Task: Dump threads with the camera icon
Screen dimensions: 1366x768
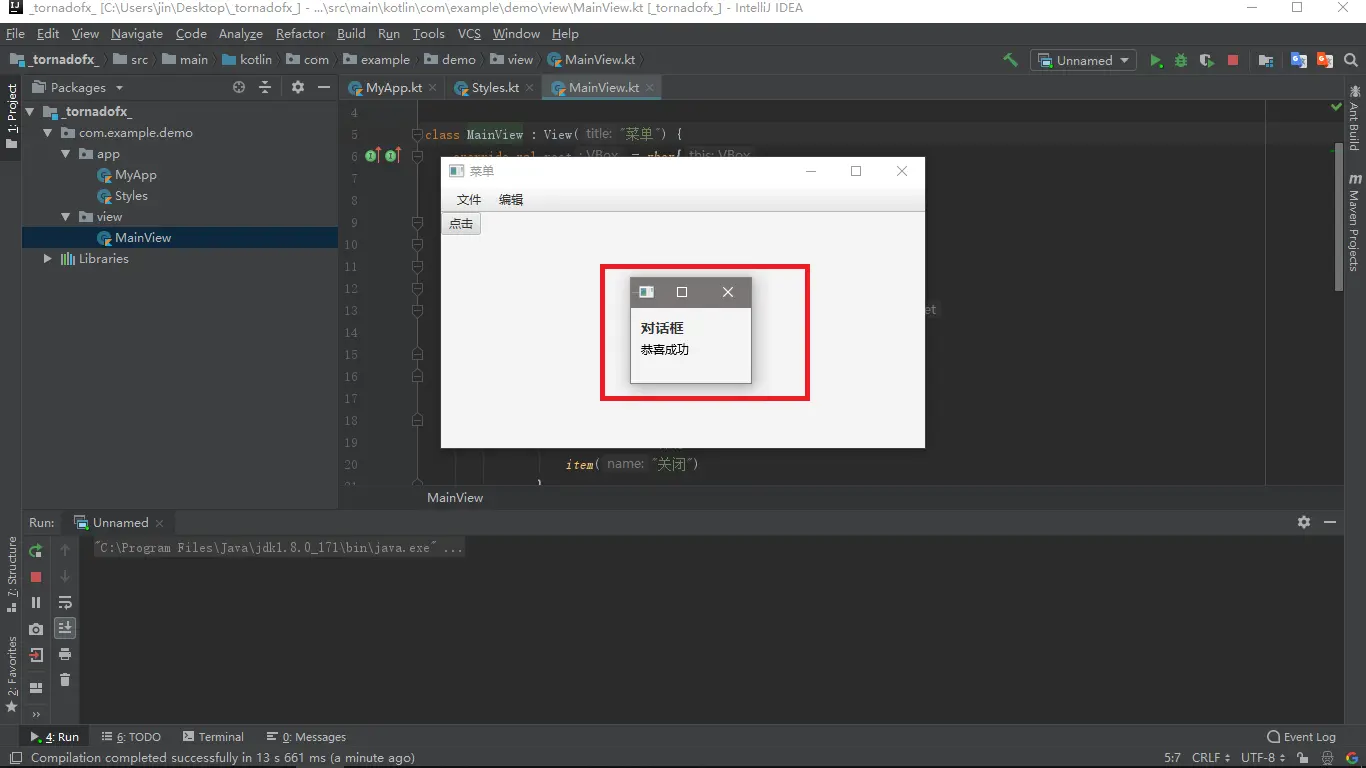Action: pos(36,629)
